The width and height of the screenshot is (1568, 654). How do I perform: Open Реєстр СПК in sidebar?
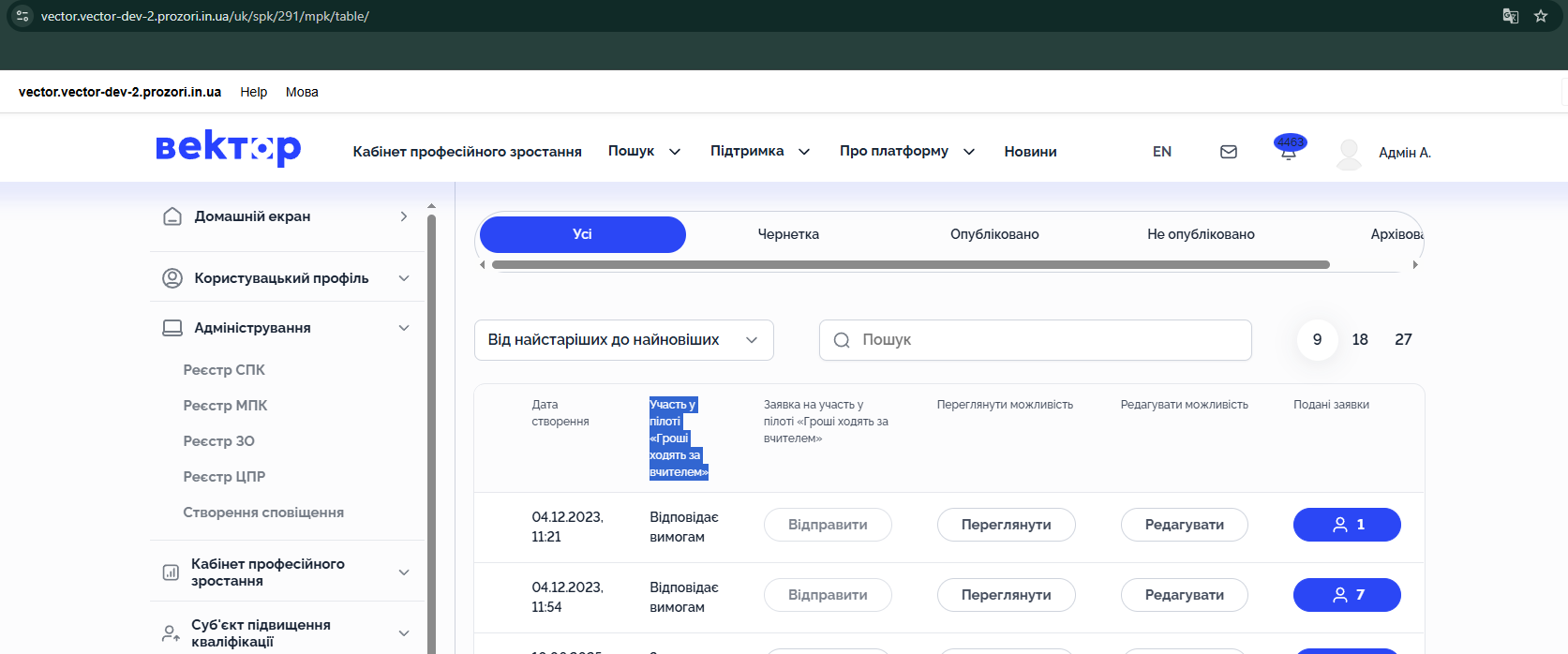click(224, 370)
